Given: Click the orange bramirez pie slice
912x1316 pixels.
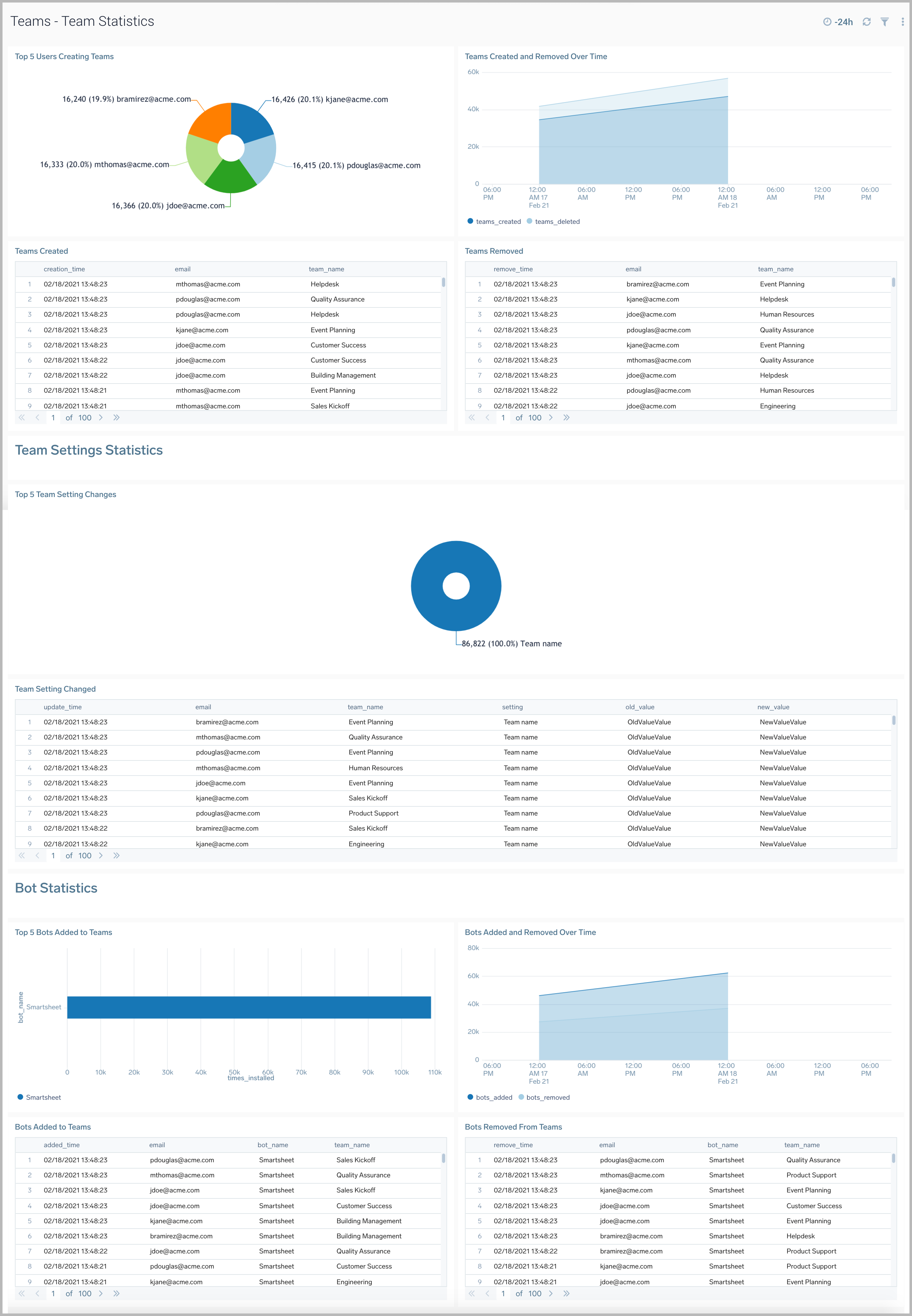Looking at the screenshot, I should [213, 122].
